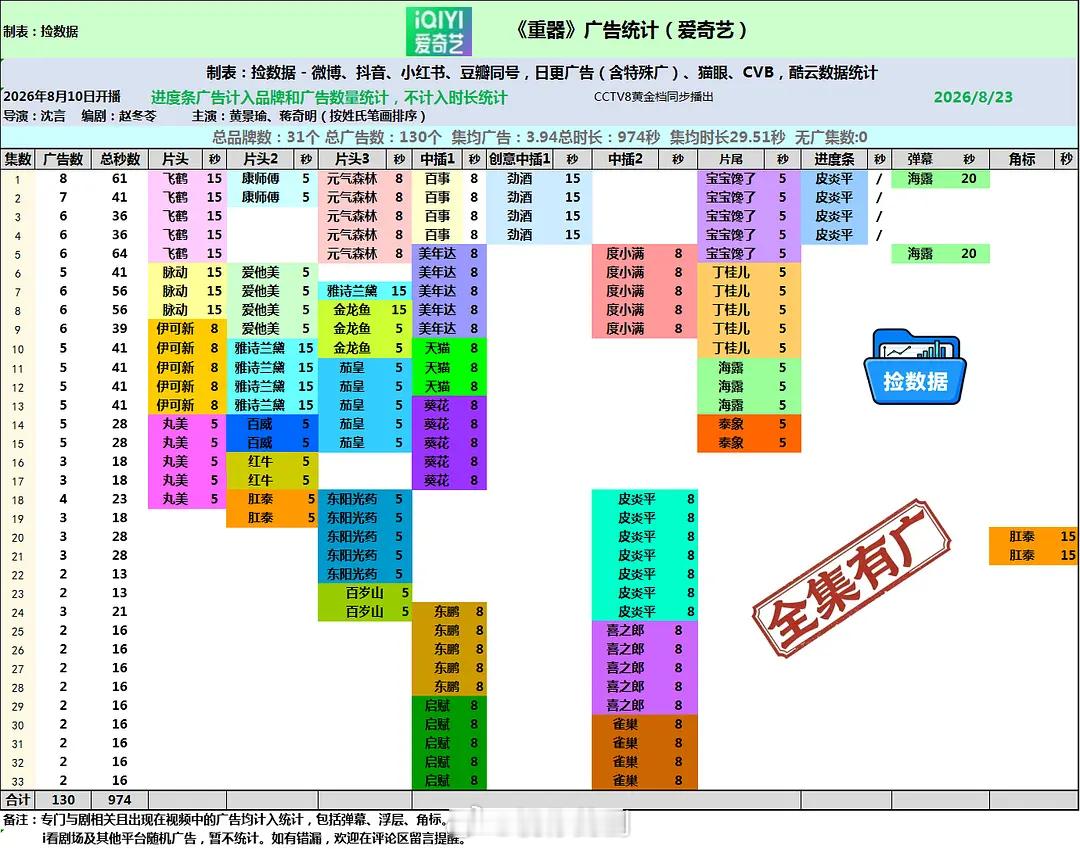Select 茄皇 cell in episode 14 row
The image size is (1080, 849).
pyautogui.click(x=352, y=423)
